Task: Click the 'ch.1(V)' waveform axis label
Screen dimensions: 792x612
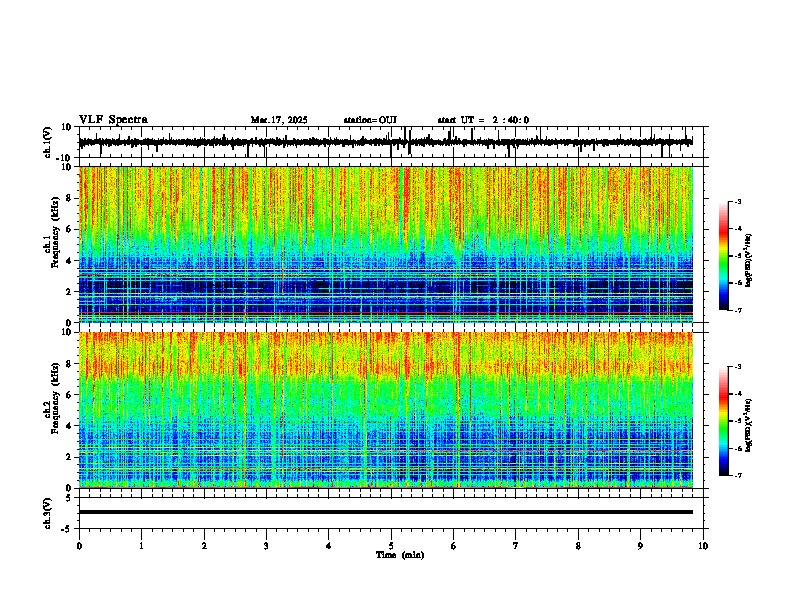Action: tap(47, 142)
